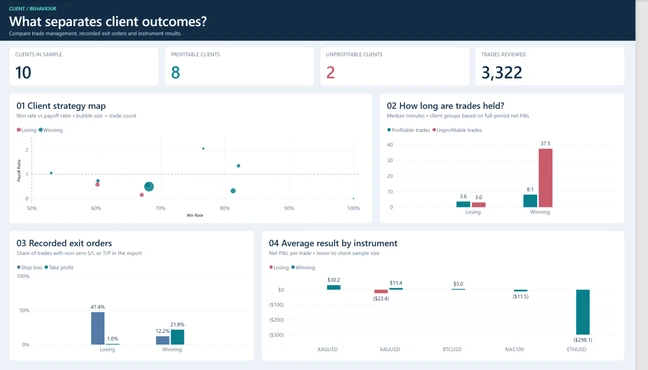Click the XAUUSD losing ($23.4) bar
Image resolution: width=648 pixels, height=370 pixels.
(381, 291)
